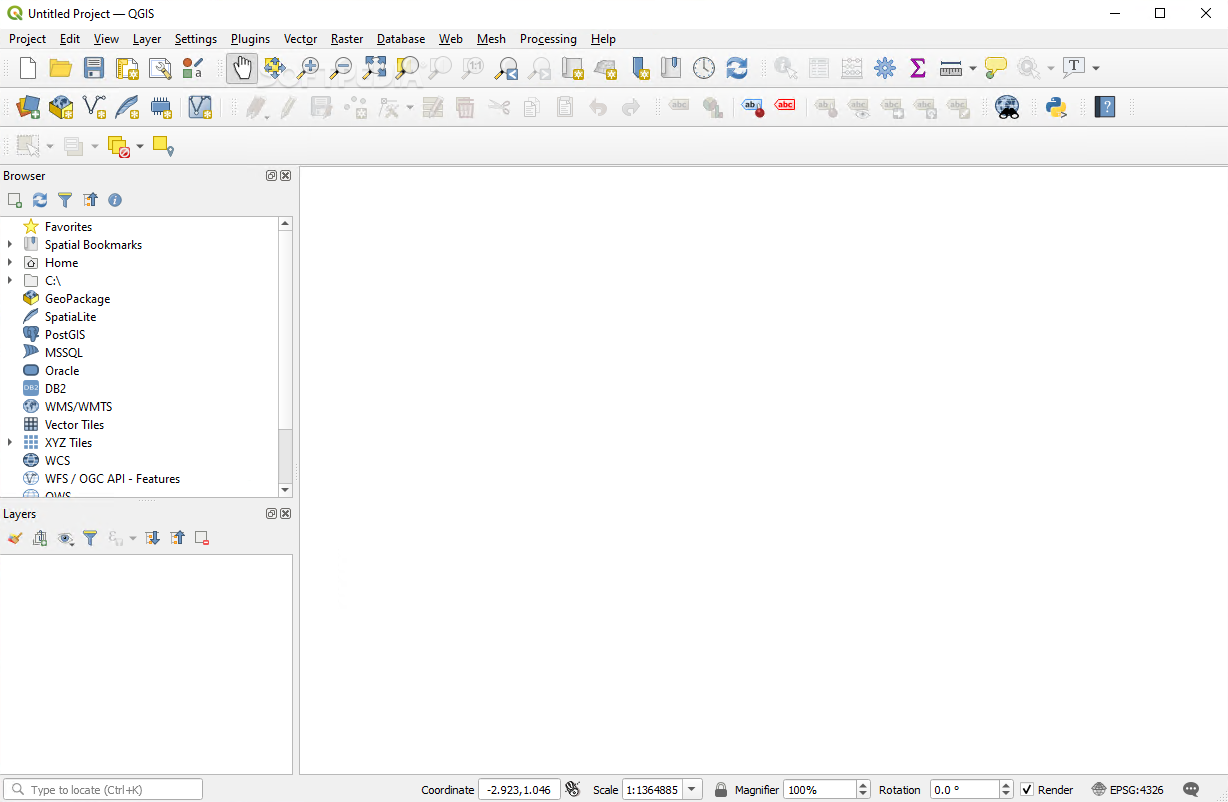1228x802 pixels.
Task: Create a new Shapefile layer
Action: (x=94, y=106)
